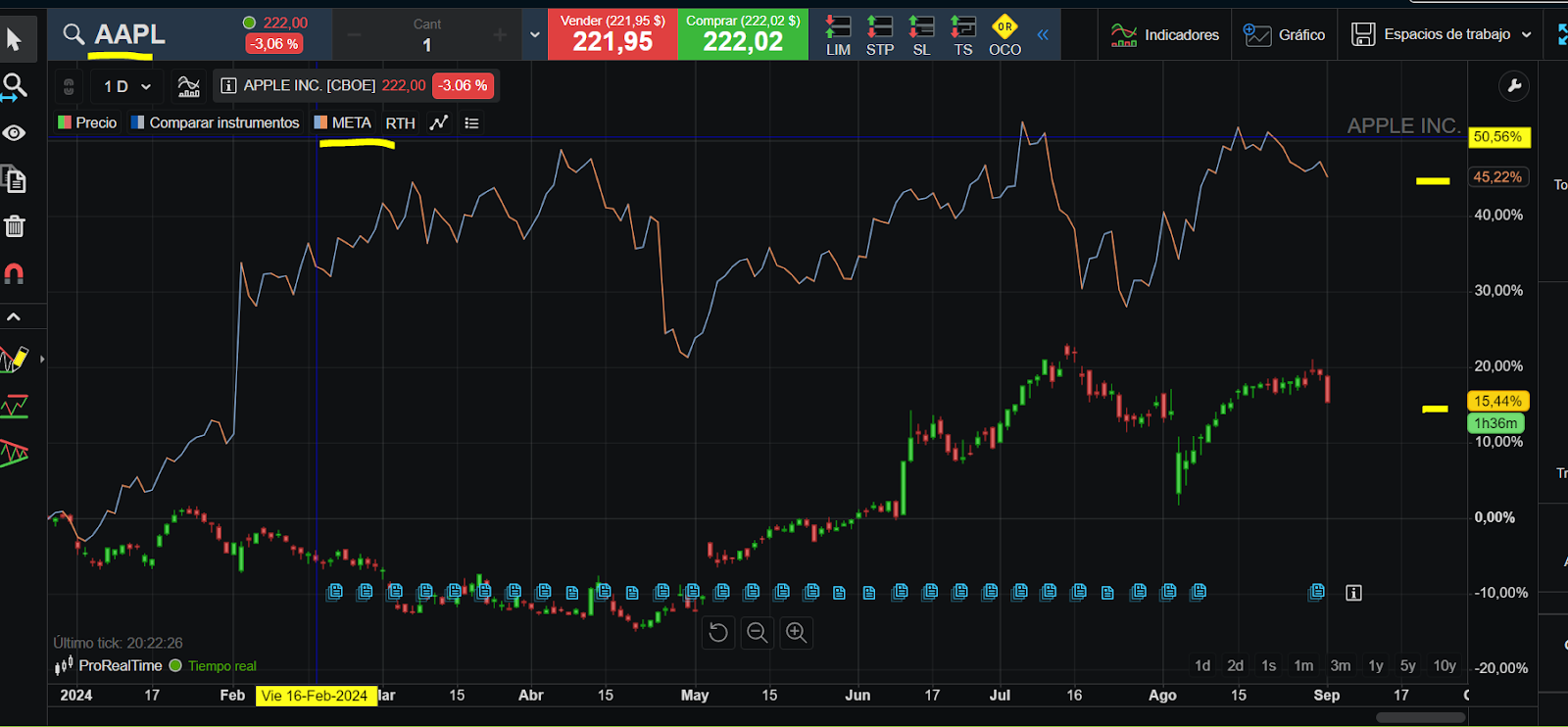
Task: Click the zoom out magnifier button
Action: [x=757, y=633]
